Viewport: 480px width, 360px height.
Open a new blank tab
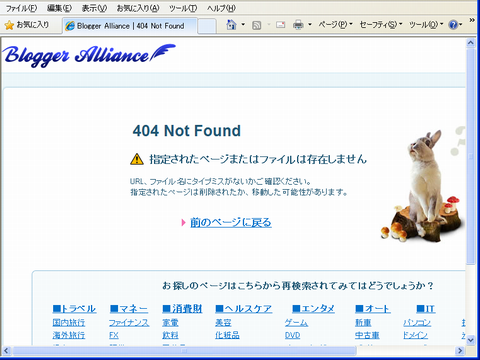coord(207,26)
